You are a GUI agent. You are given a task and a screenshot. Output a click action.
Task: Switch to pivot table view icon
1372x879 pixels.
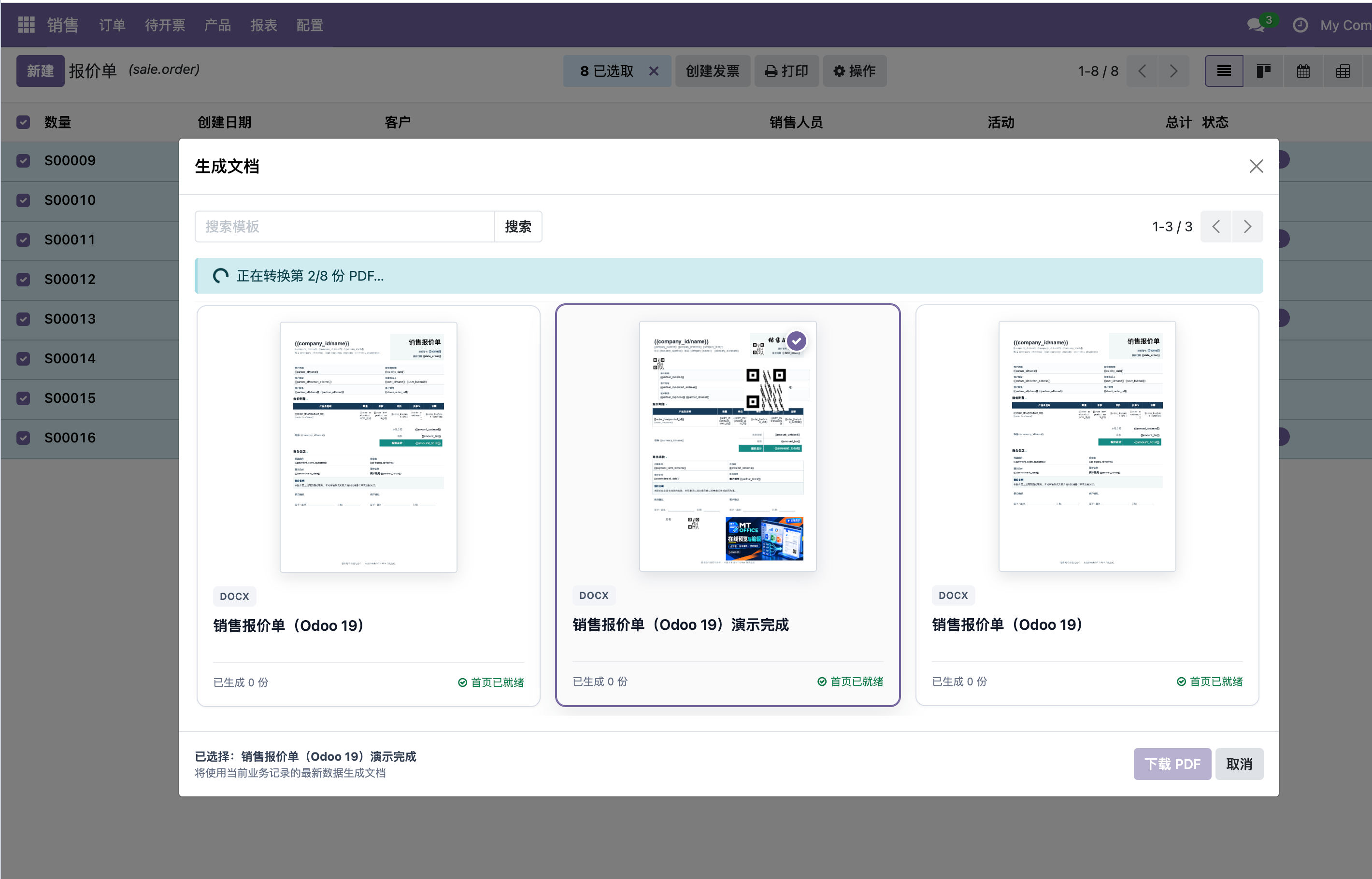click(1343, 71)
